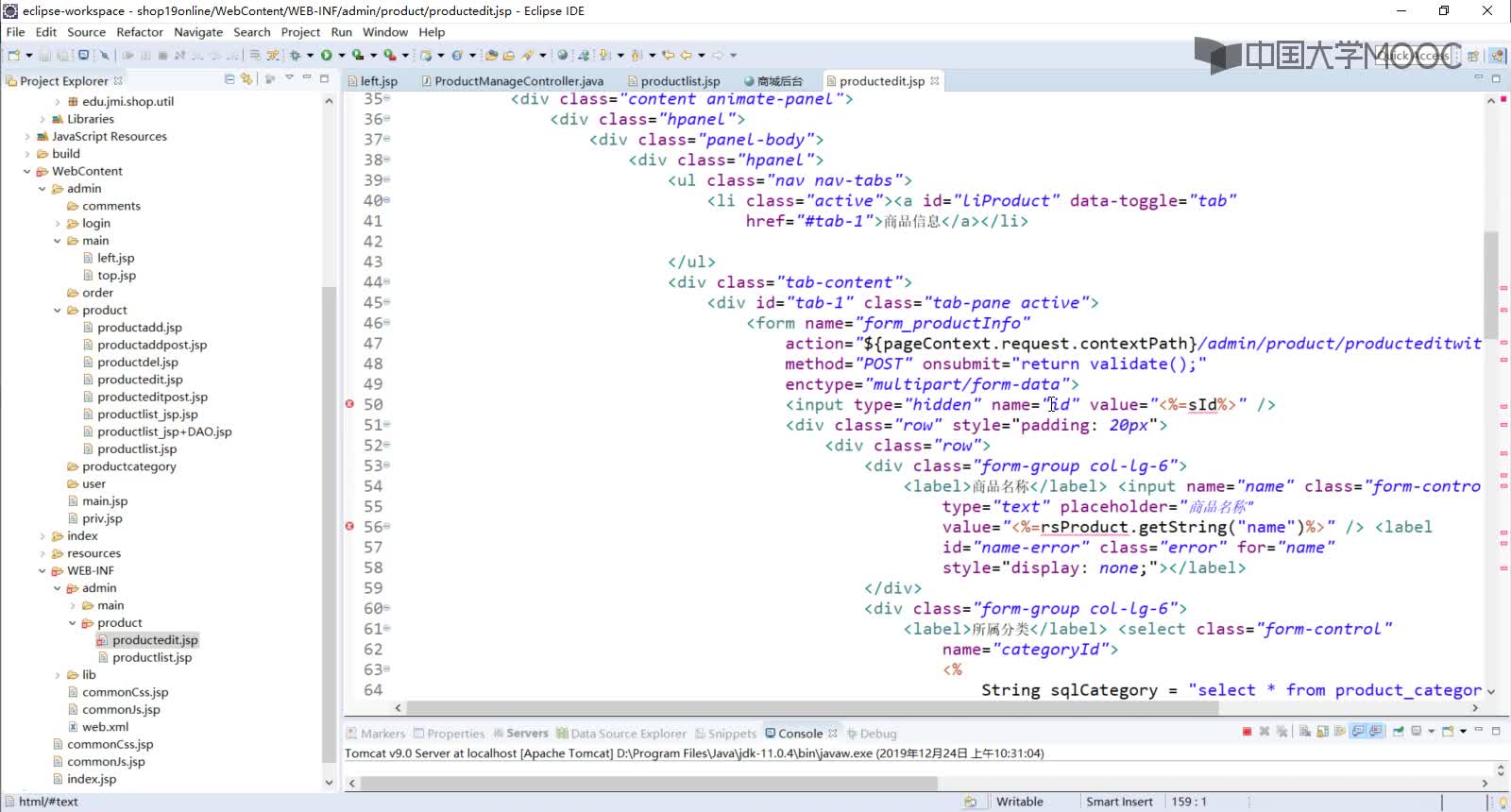The width and height of the screenshot is (1511, 812).
Task: Collapse the WEB-INF folder node
Action: [x=42, y=571]
